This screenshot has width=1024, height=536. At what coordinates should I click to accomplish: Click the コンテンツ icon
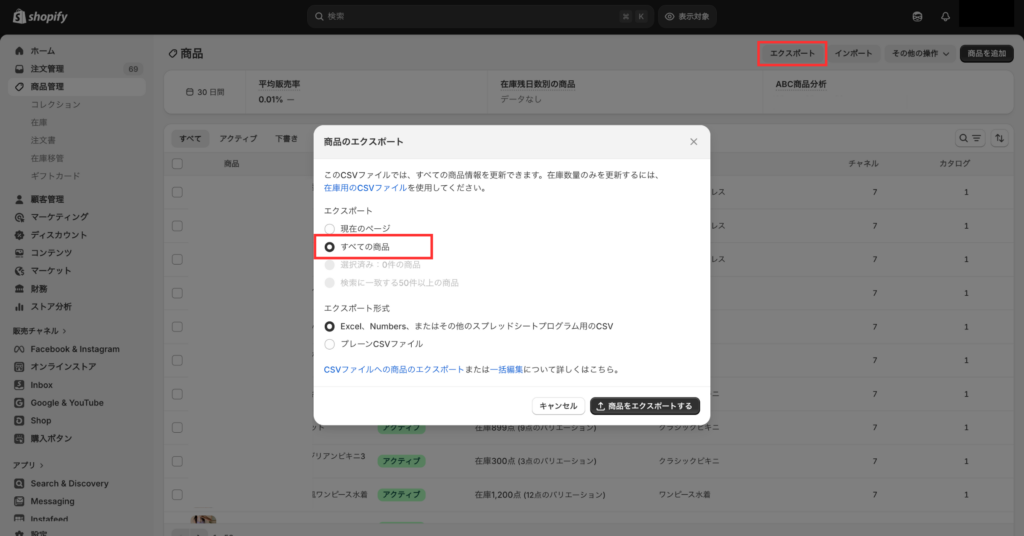click(x=19, y=253)
